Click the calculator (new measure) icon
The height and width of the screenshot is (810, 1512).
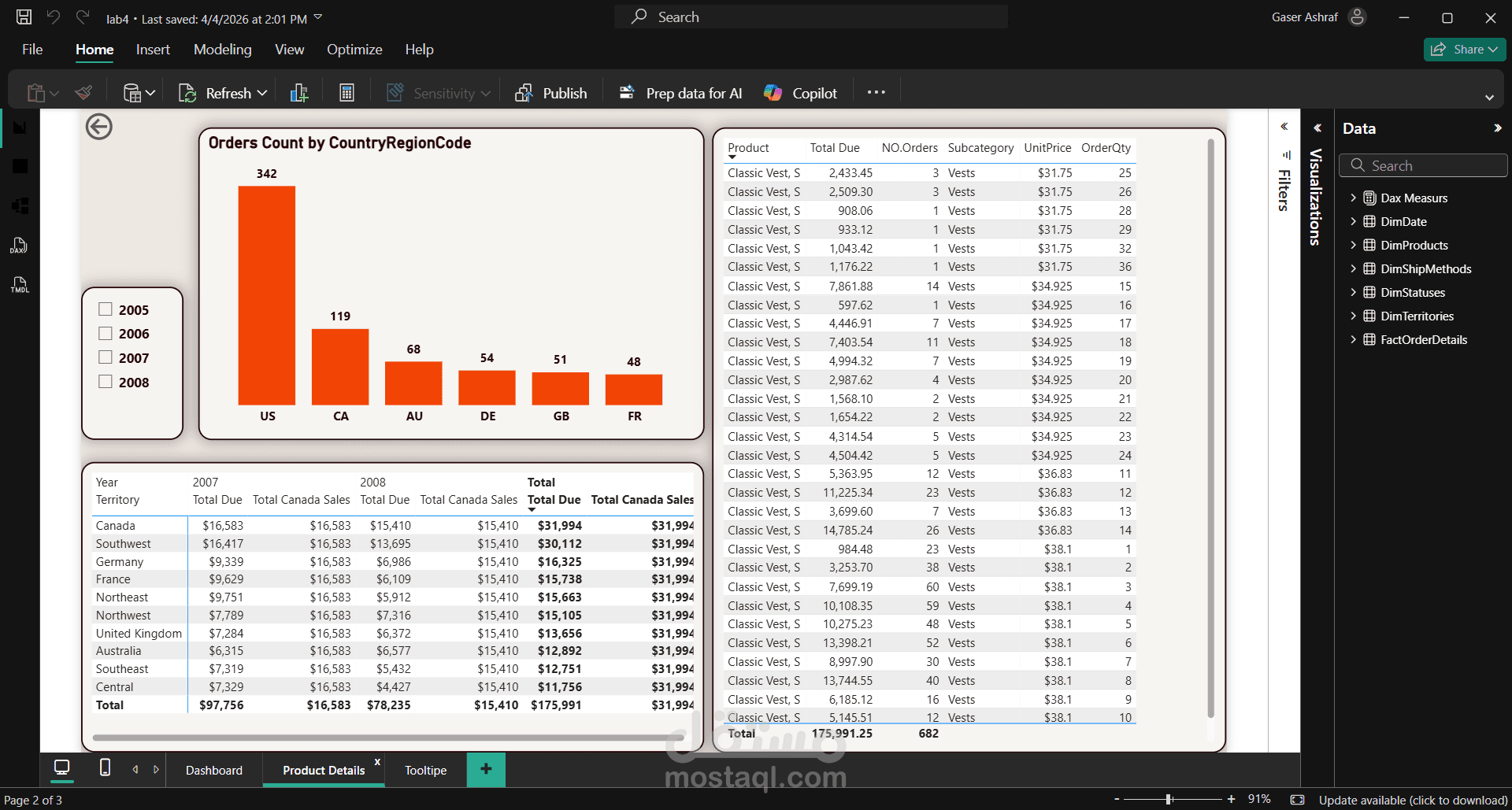tap(346, 93)
